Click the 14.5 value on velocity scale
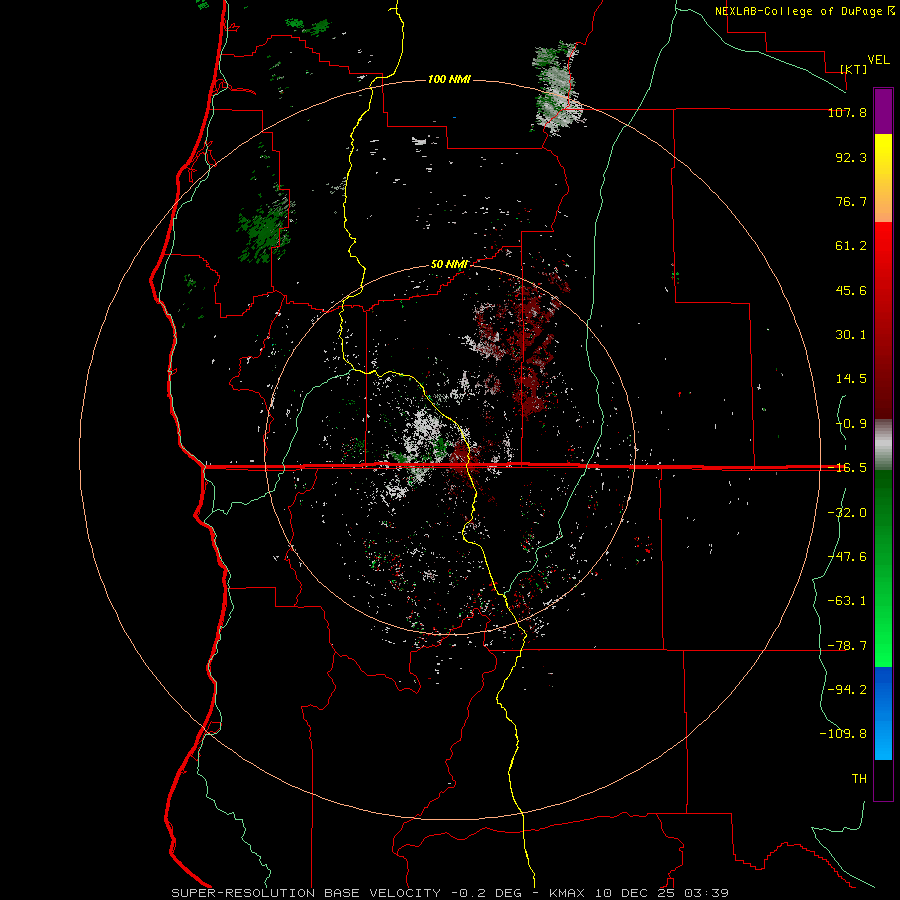The width and height of the screenshot is (900, 900). coord(851,379)
